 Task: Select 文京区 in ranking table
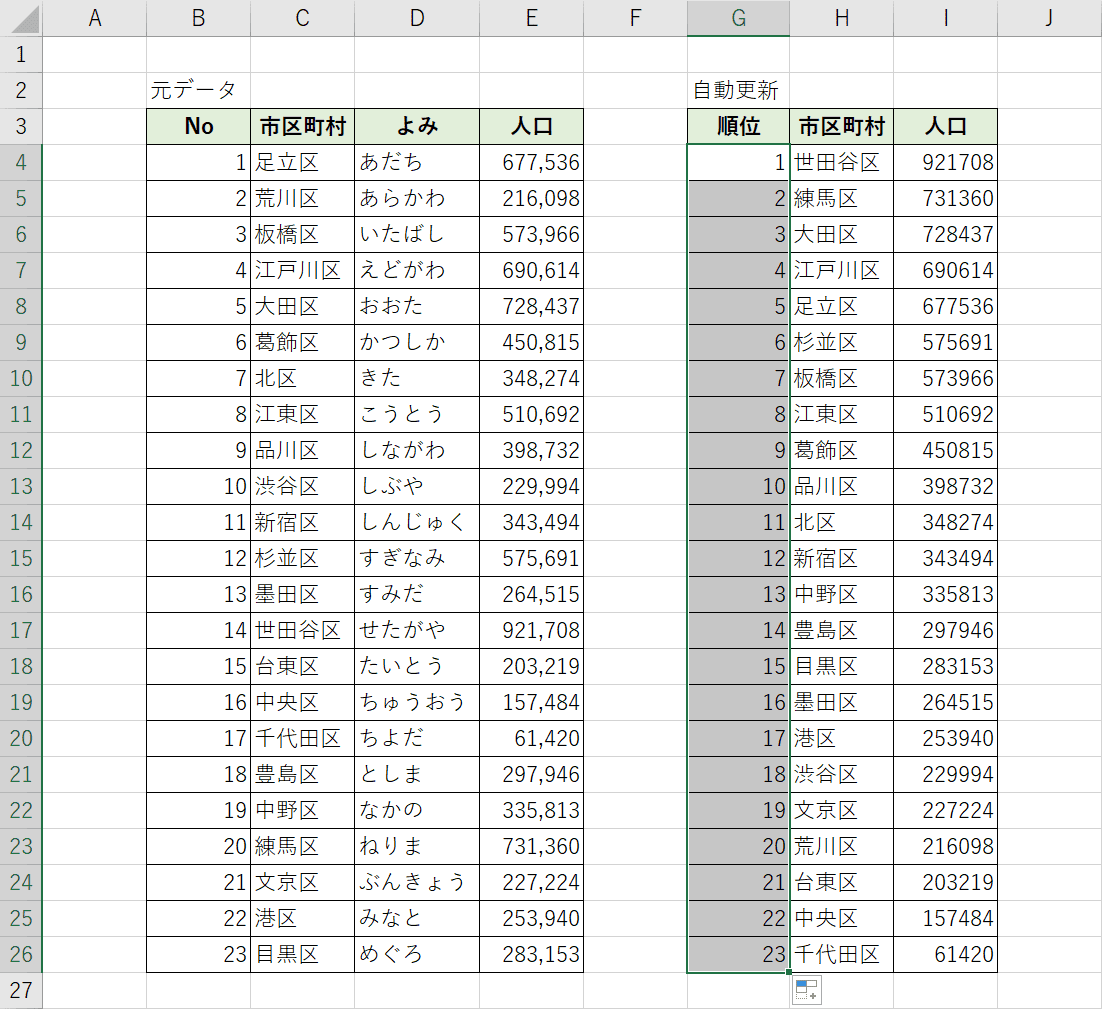(841, 810)
